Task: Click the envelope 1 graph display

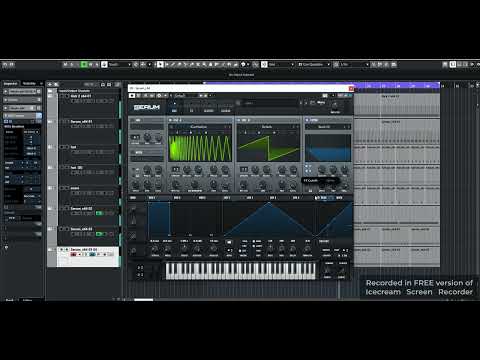Action: pyautogui.click(x=185, y=219)
